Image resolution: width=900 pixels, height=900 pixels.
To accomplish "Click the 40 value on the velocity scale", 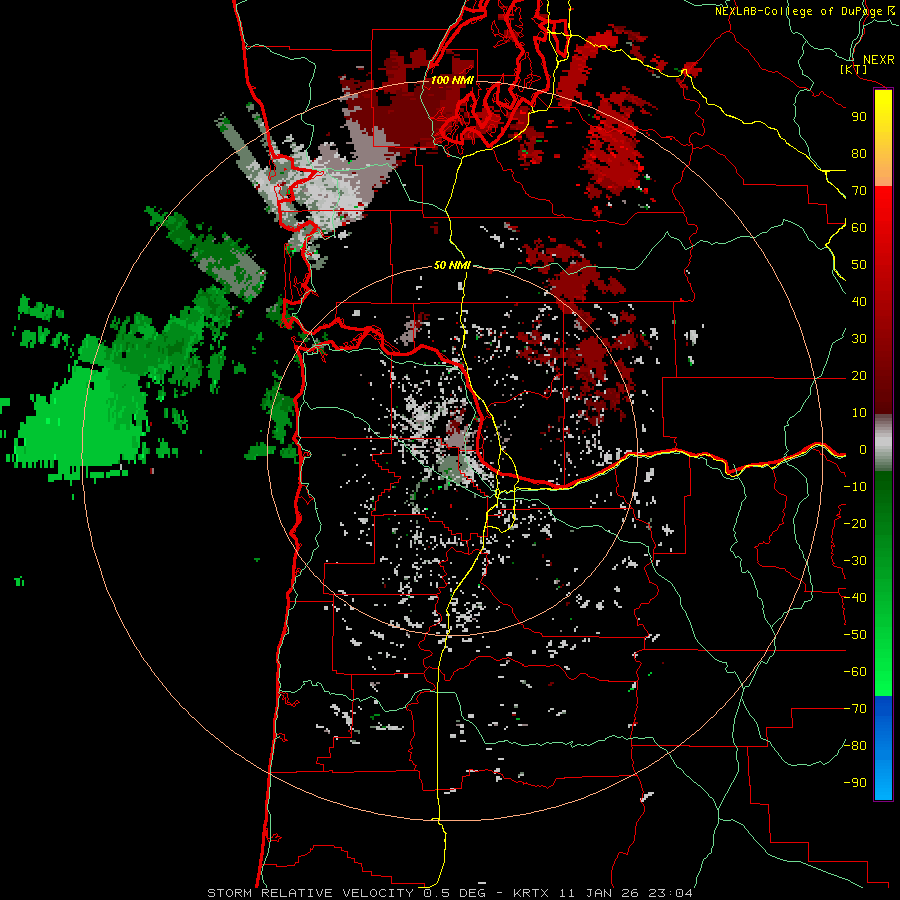I will [x=859, y=301].
